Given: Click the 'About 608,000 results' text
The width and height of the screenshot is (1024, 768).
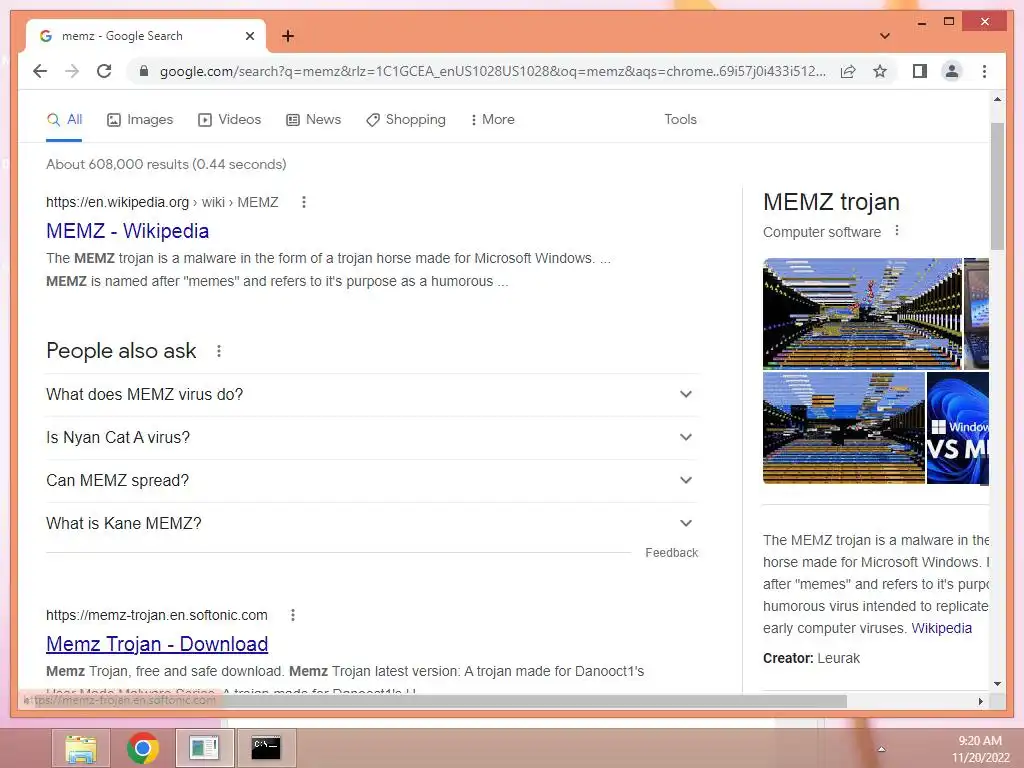Looking at the screenshot, I should pos(166,165).
